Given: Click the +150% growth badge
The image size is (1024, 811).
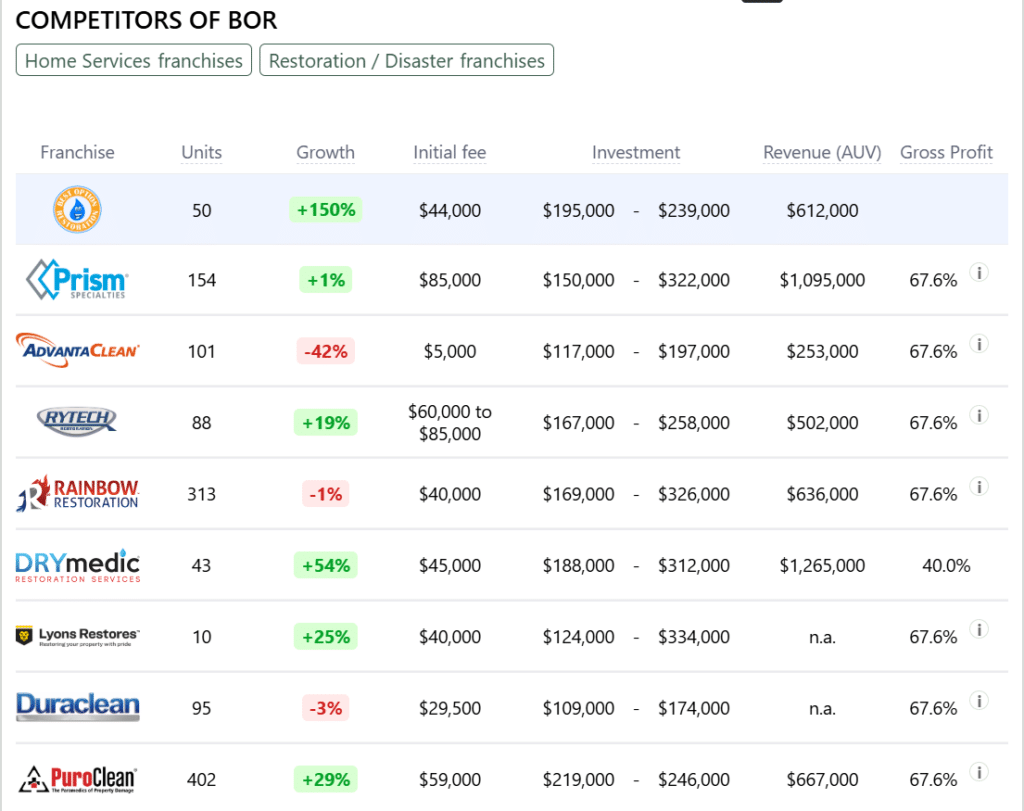Looking at the screenshot, I should [x=325, y=210].
